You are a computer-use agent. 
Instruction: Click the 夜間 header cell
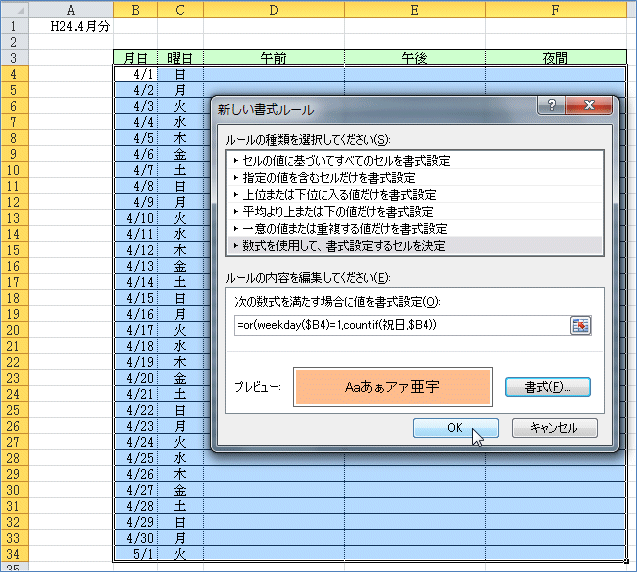click(555, 58)
